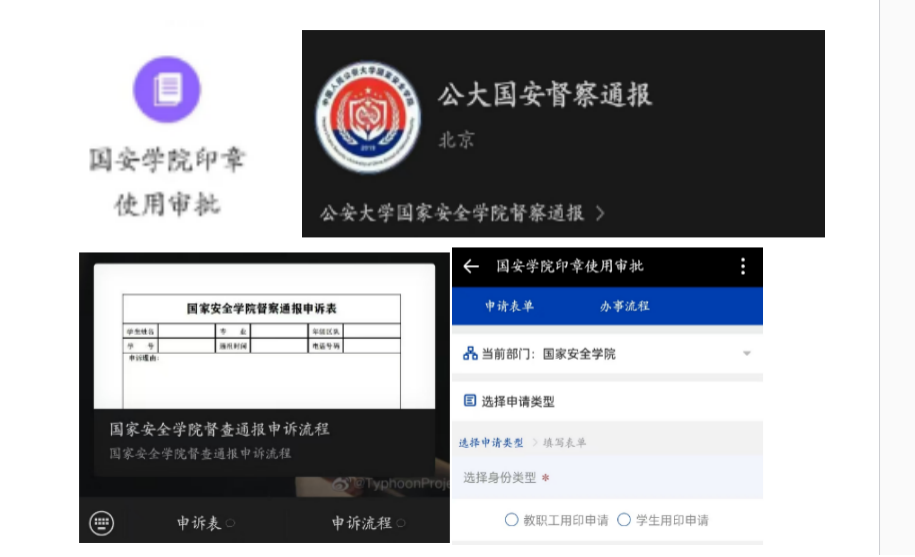
Task: Select the 选择身份类型 field label
Action: pos(500,478)
